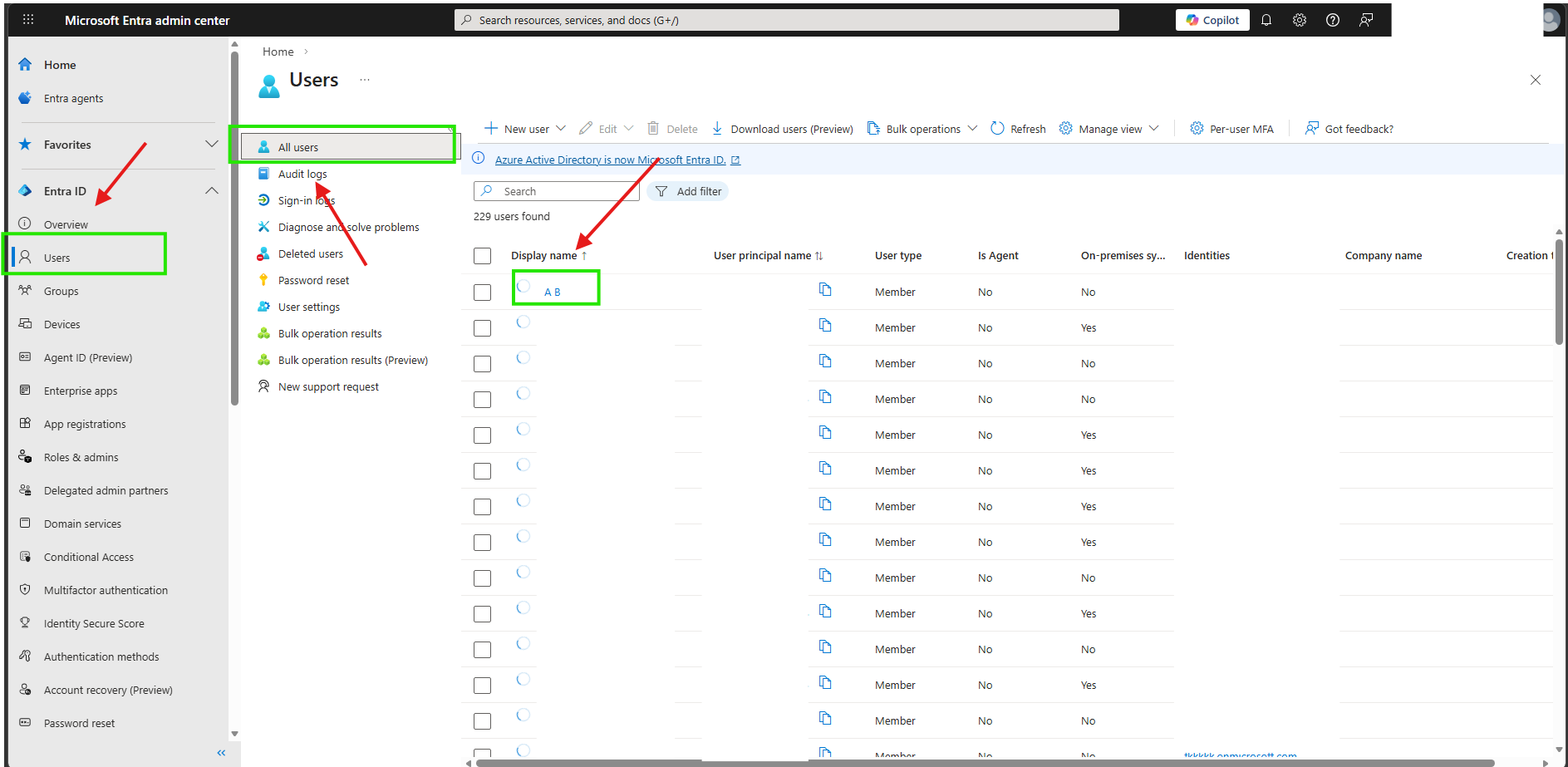The height and width of the screenshot is (767, 1568).
Task: Open Bulk operations dropdown
Action: 922,129
